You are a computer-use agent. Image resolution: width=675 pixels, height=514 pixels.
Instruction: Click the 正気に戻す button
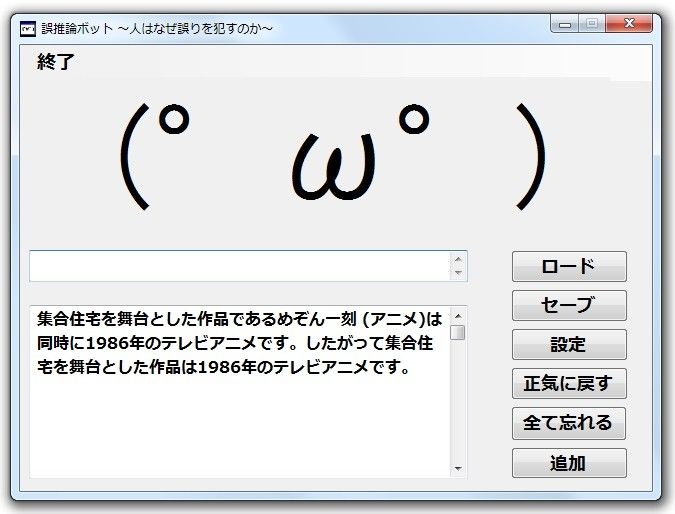569,383
